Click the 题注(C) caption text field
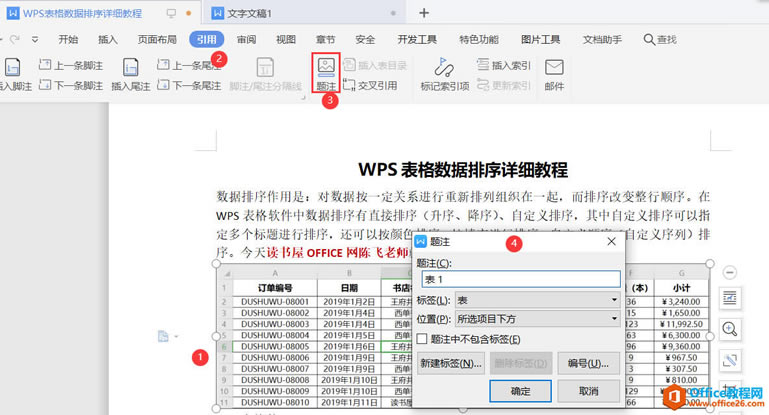The height and width of the screenshot is (415, 769). [x=521, y=279]
